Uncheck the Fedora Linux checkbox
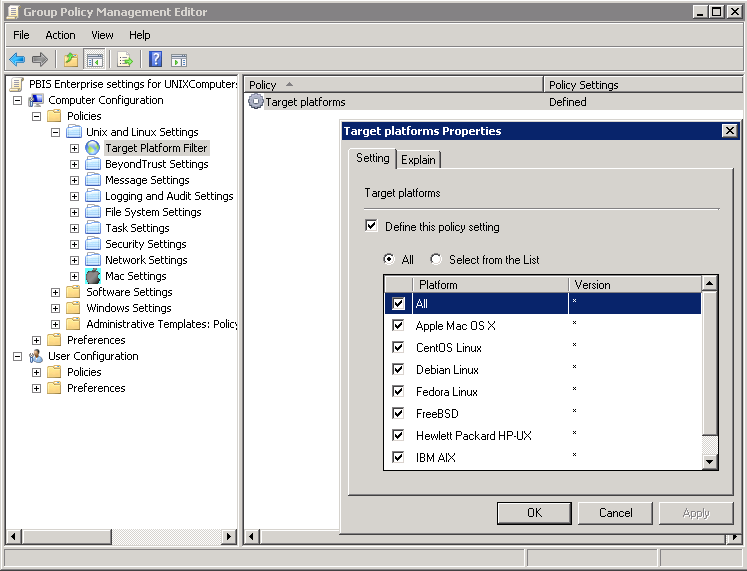747x571 pixels. point(398,391)
